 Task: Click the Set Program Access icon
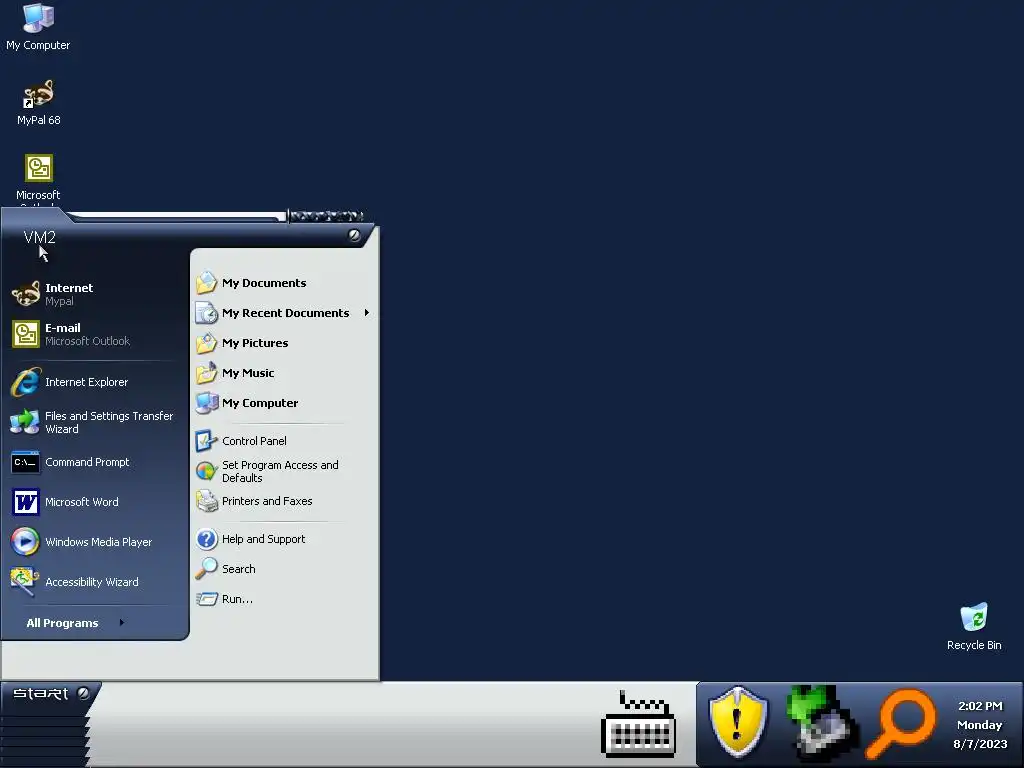[206, 471]
